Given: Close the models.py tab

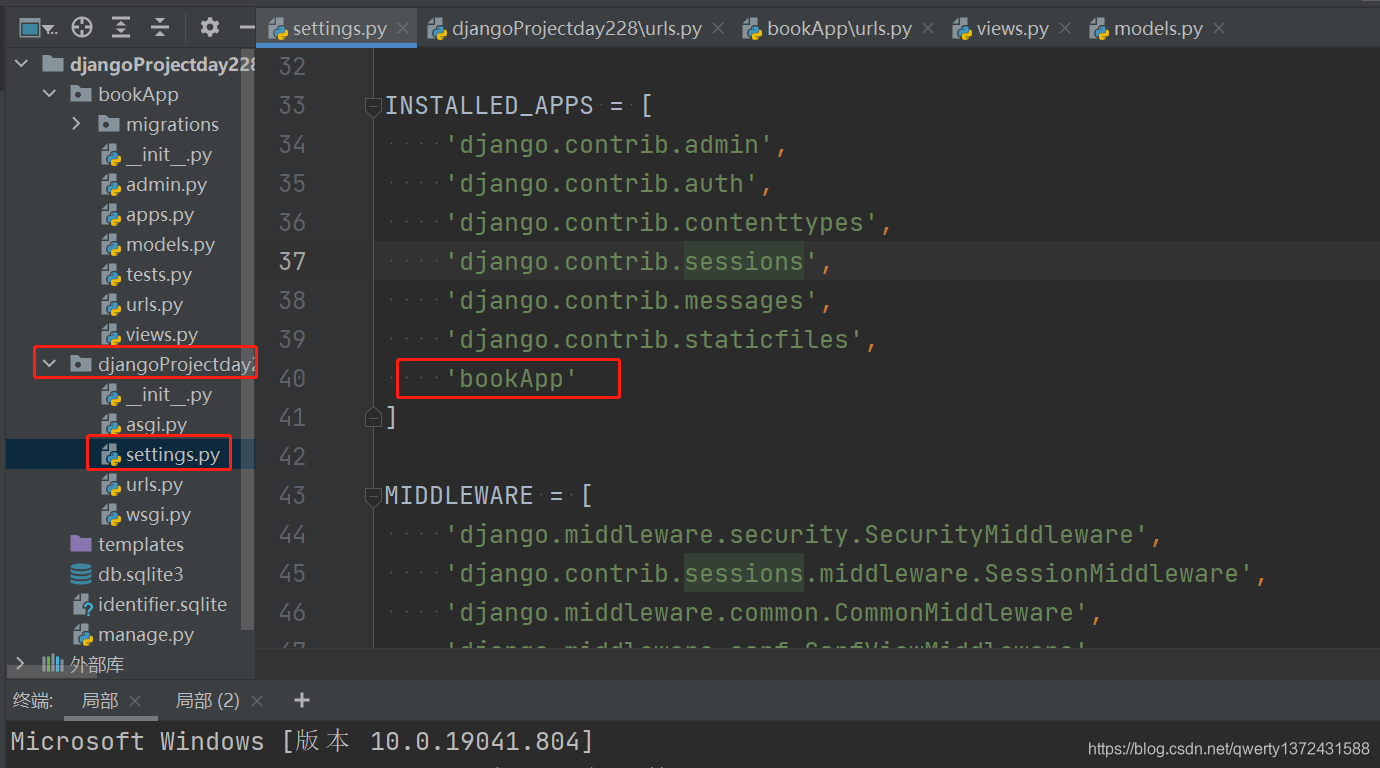Looking at the screenshot, I should (x=1219, y=29).
